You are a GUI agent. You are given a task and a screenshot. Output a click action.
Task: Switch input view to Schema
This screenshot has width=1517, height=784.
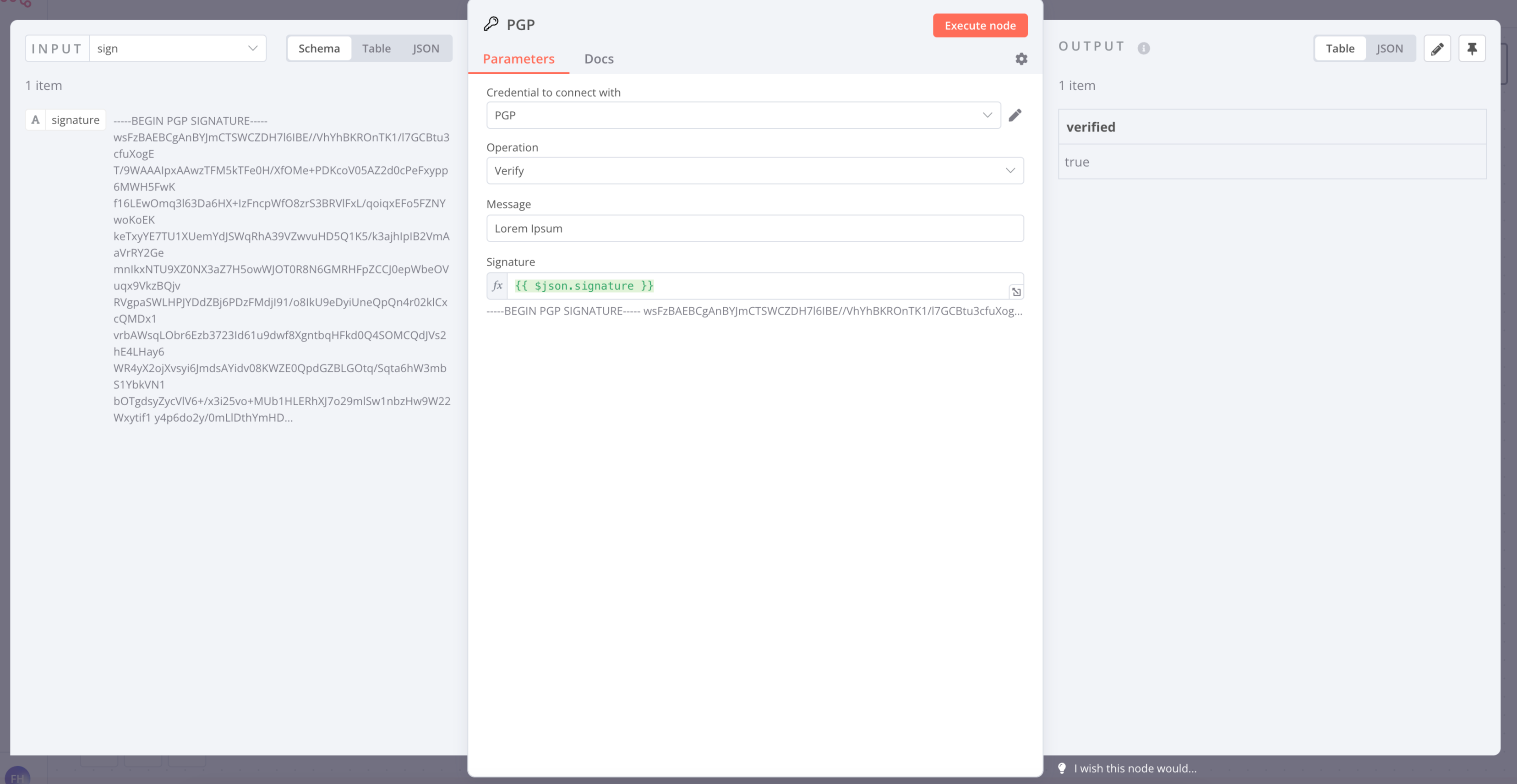pyautogui.click(x=319, y=49)
